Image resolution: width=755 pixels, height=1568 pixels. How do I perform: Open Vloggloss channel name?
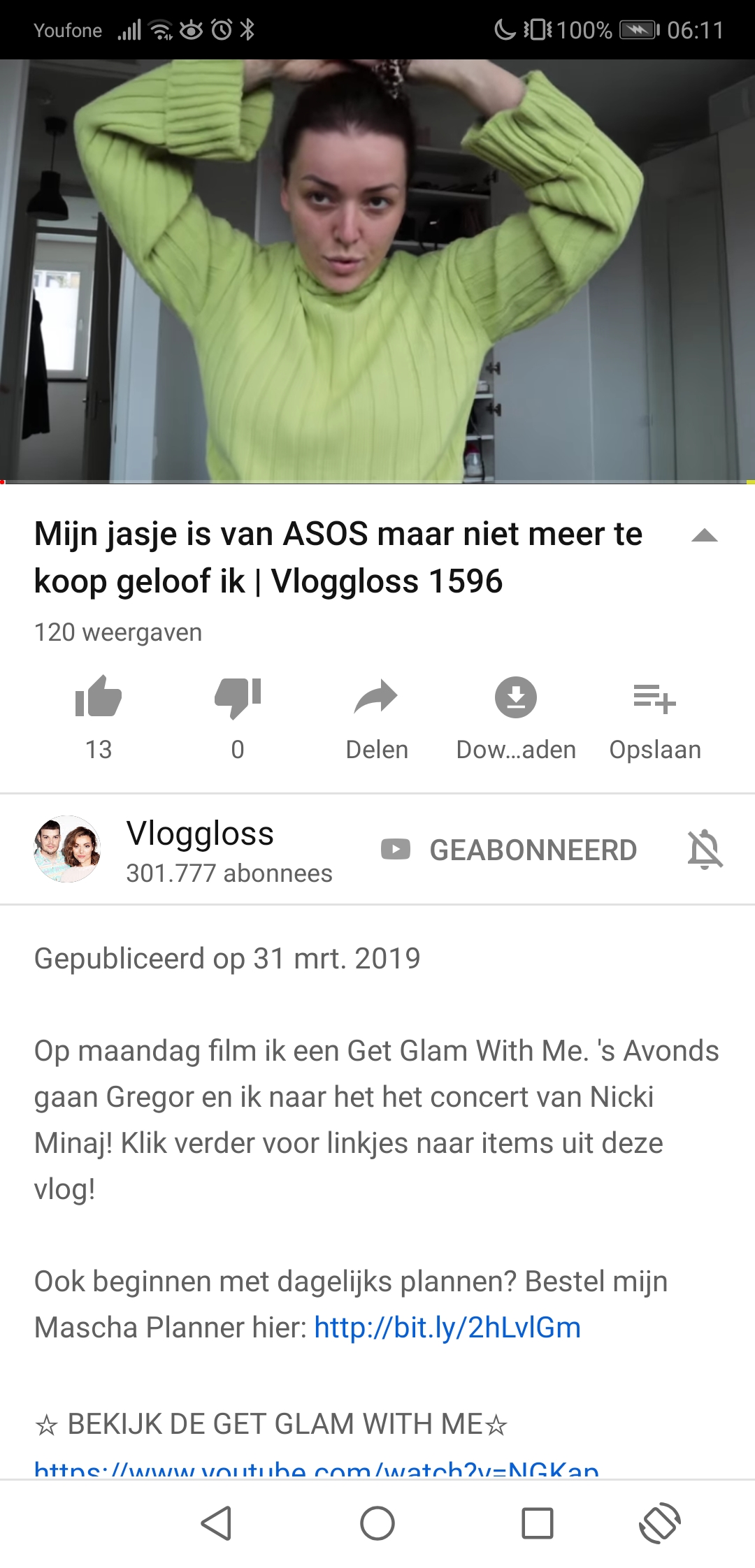(200, 833)
